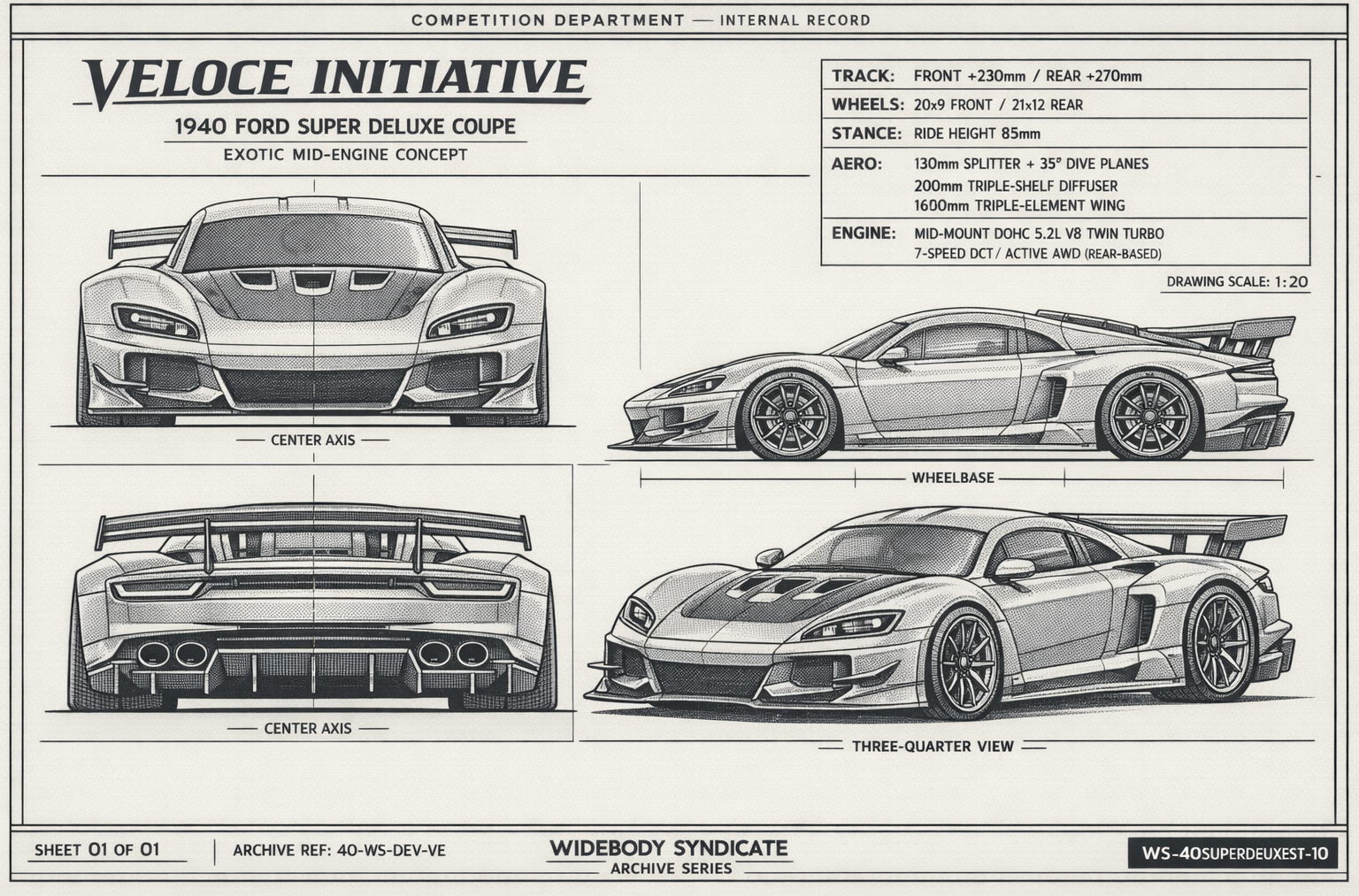Click the WHEELBASE dimension label
The height and width of the screenshot is (896, 1359).
coord(953,478)
